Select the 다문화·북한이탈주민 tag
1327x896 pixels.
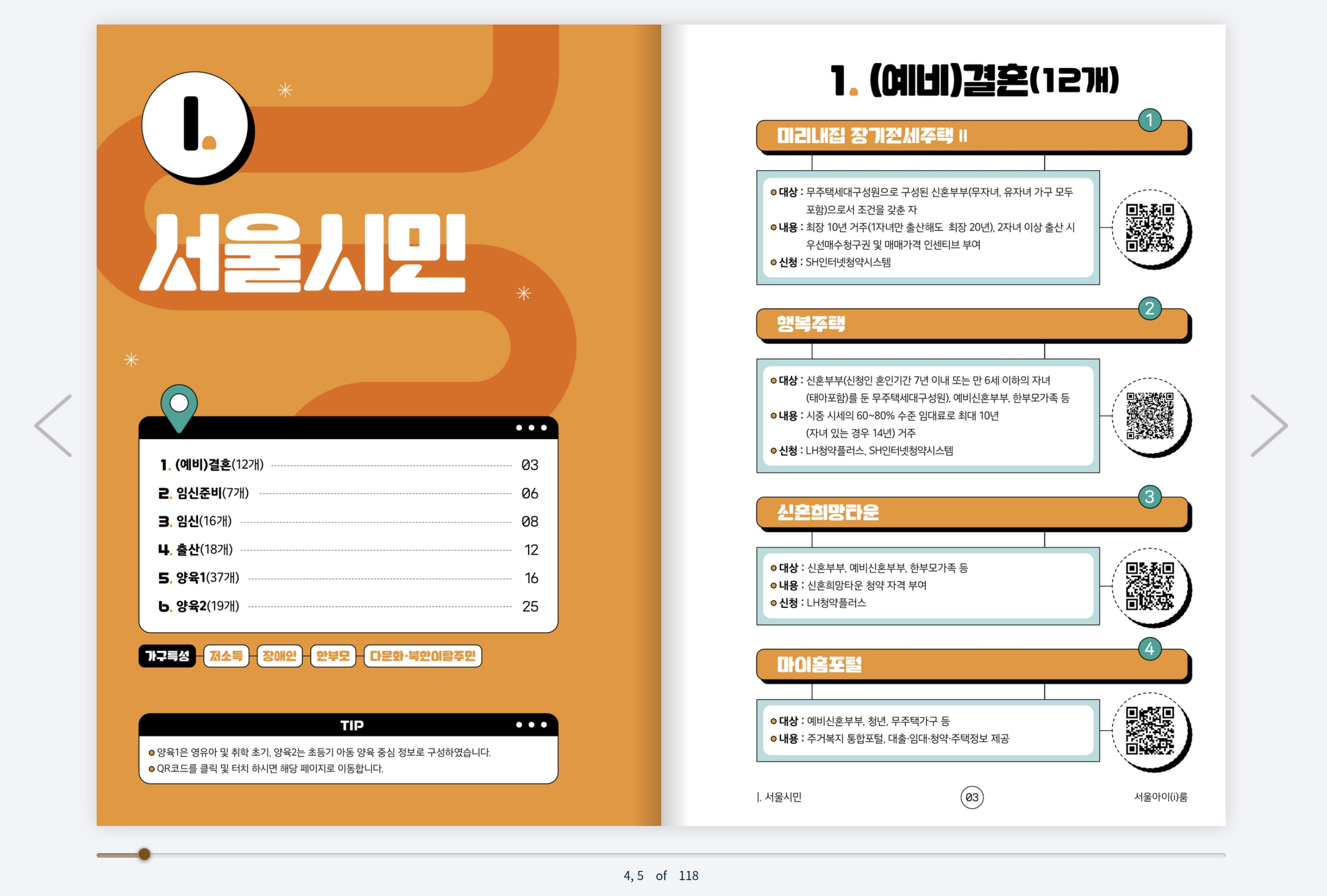click(422, 656)
